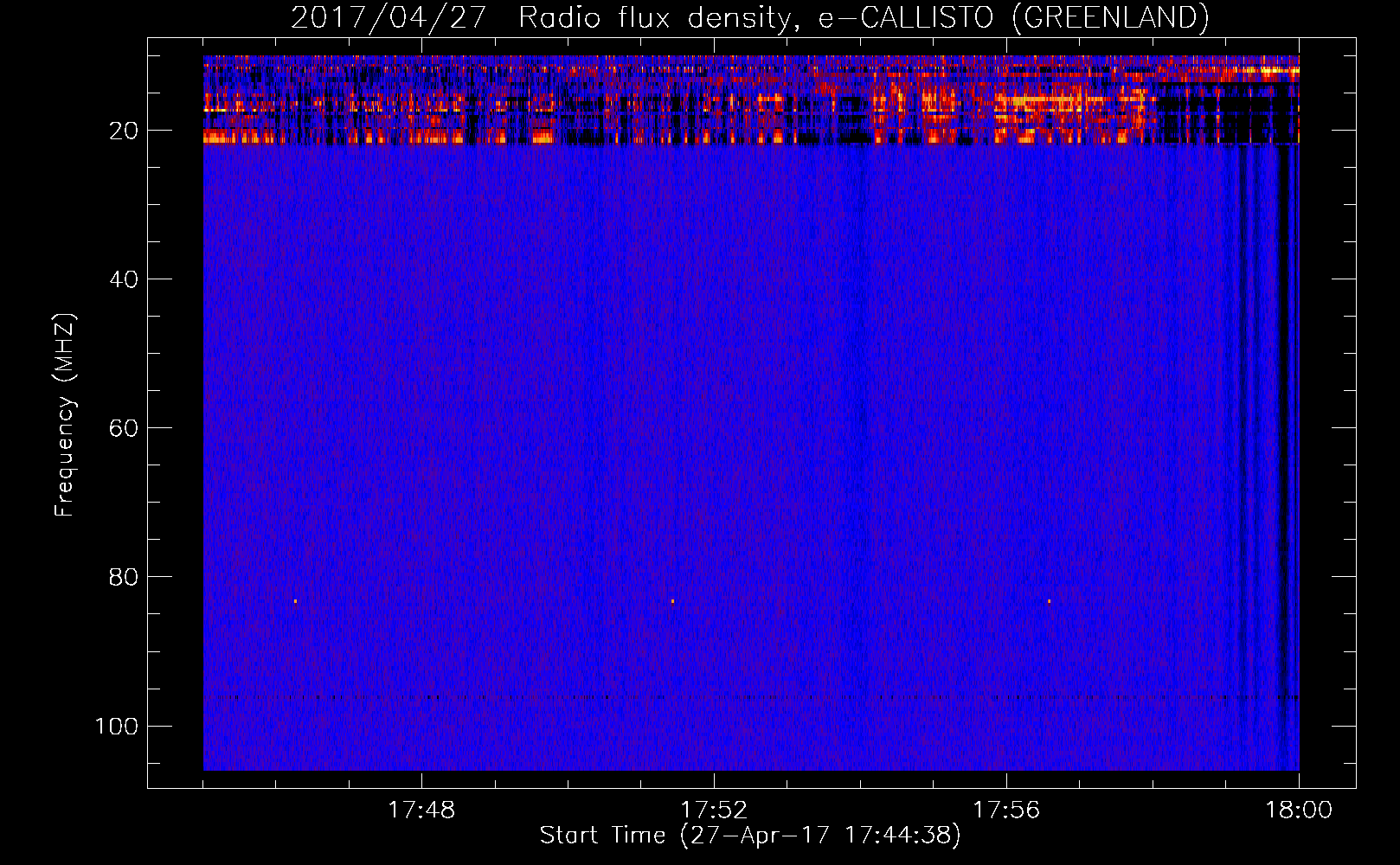Click the 60 frequency tick label

[124, 428]
